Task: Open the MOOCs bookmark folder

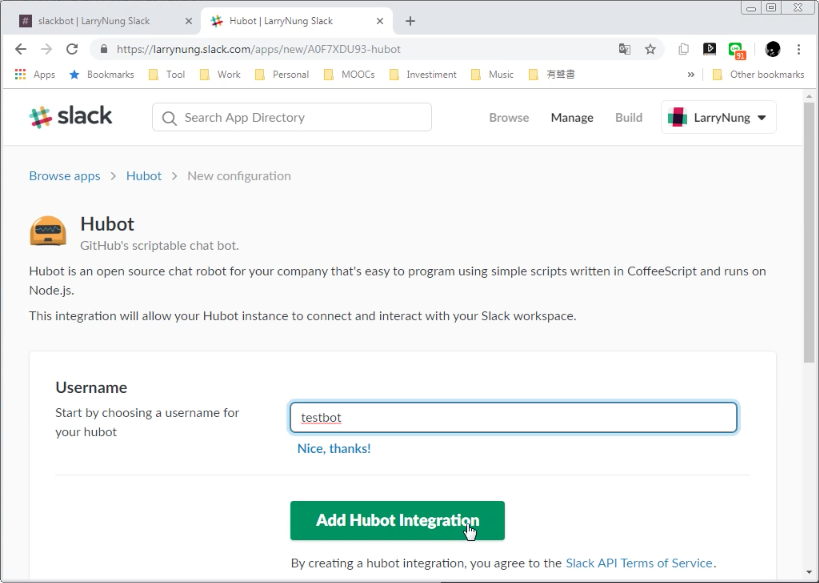Action: [x=349, y=74]
